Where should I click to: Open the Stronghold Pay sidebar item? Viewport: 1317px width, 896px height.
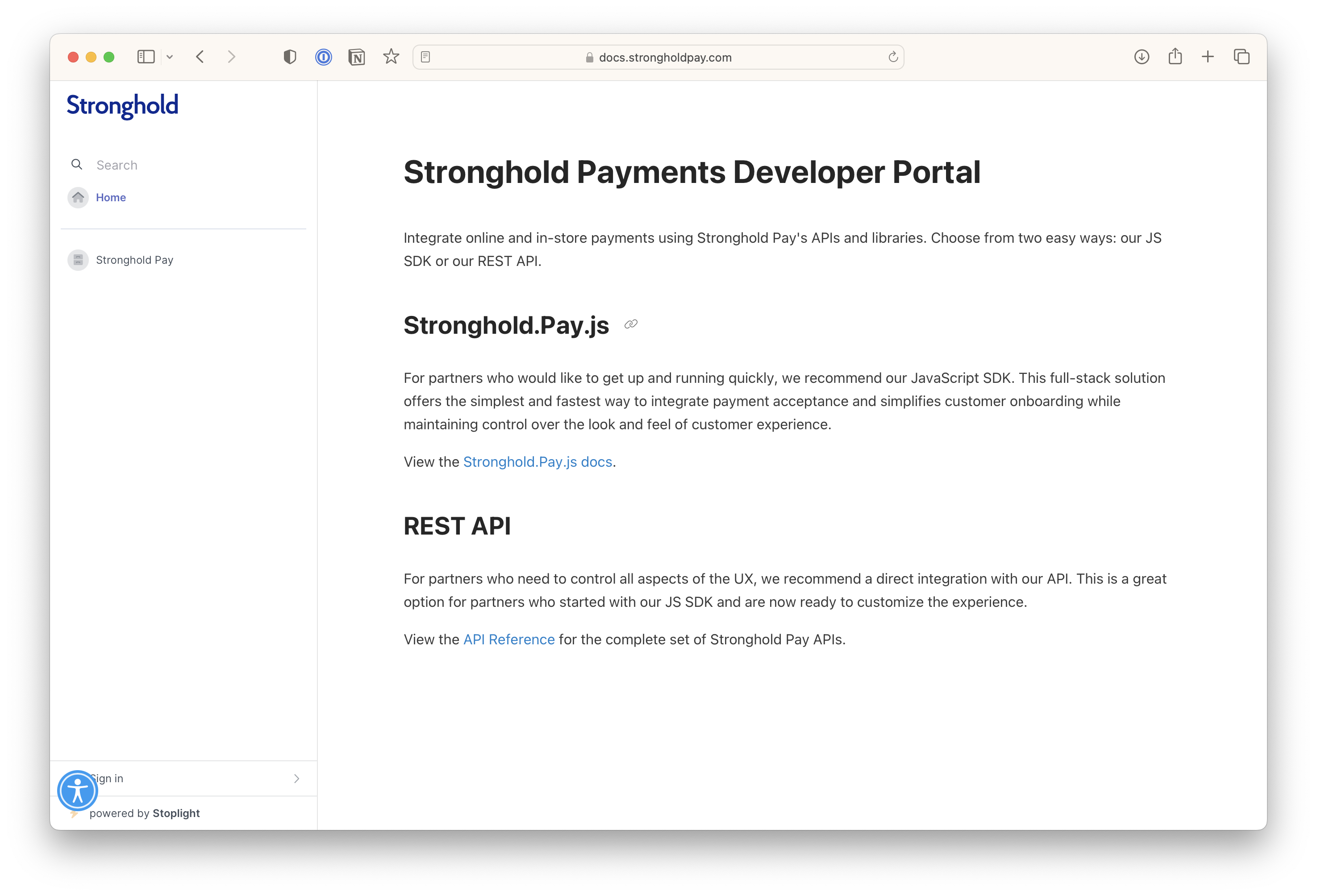134,260
